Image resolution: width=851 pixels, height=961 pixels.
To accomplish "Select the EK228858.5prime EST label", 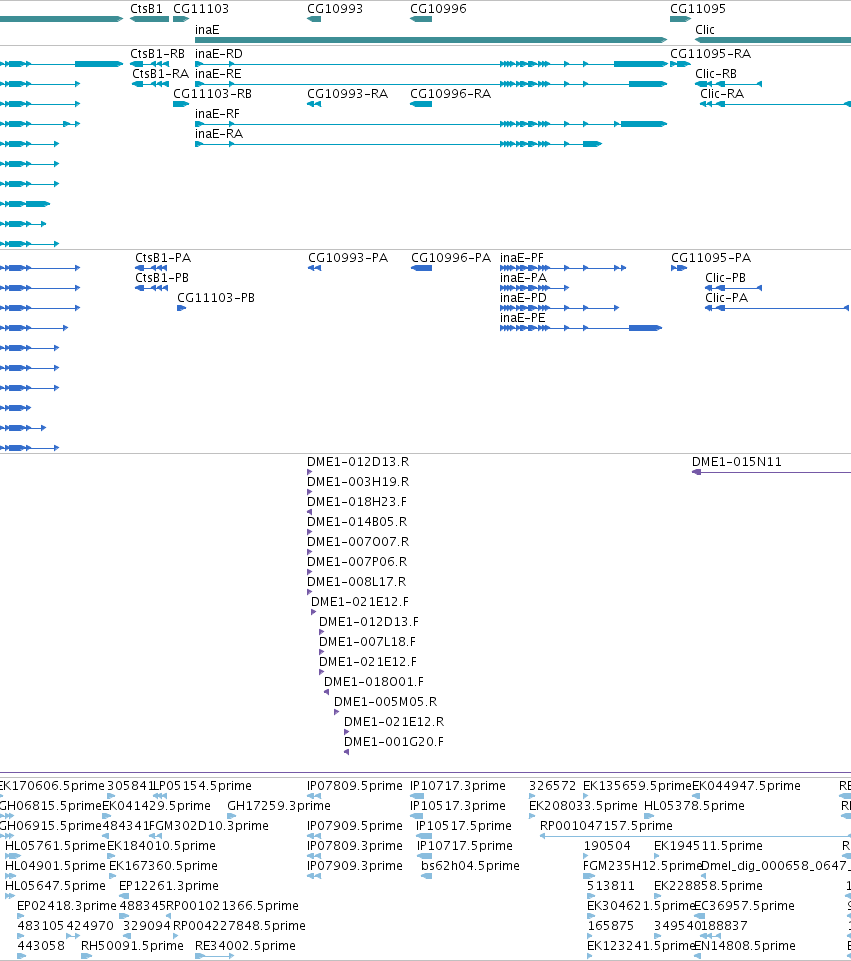I will click(708, 886).
